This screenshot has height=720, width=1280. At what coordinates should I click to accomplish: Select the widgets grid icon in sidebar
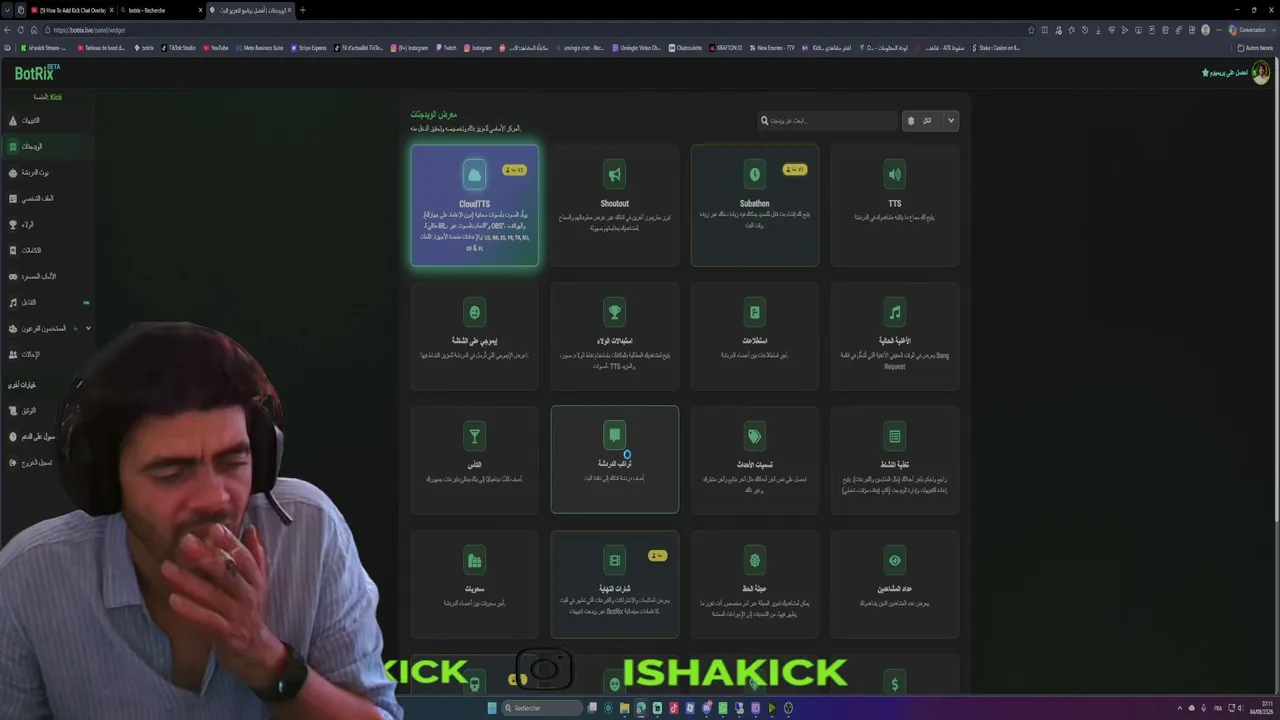click(13, 146)
